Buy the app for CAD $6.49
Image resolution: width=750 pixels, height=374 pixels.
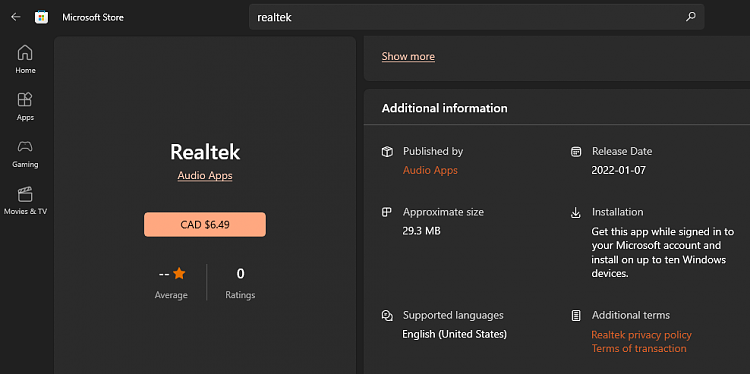coord(205,224)
